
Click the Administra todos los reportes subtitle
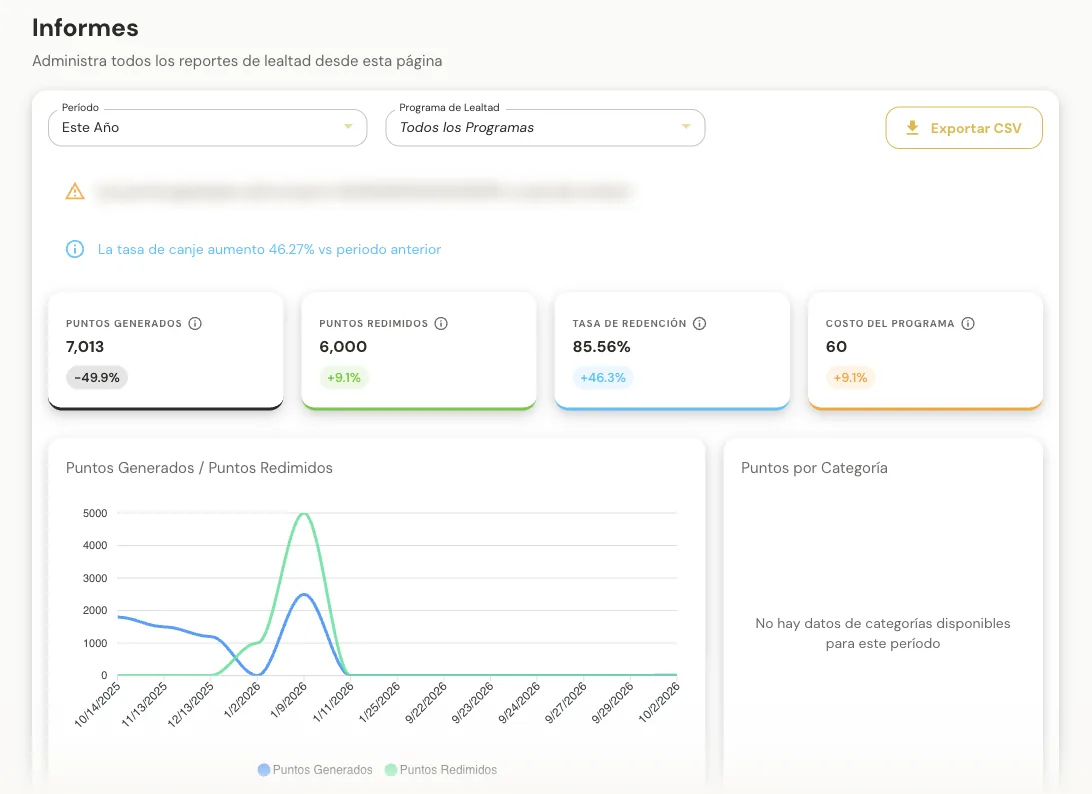pyautogui.click(x=237, y=61)
